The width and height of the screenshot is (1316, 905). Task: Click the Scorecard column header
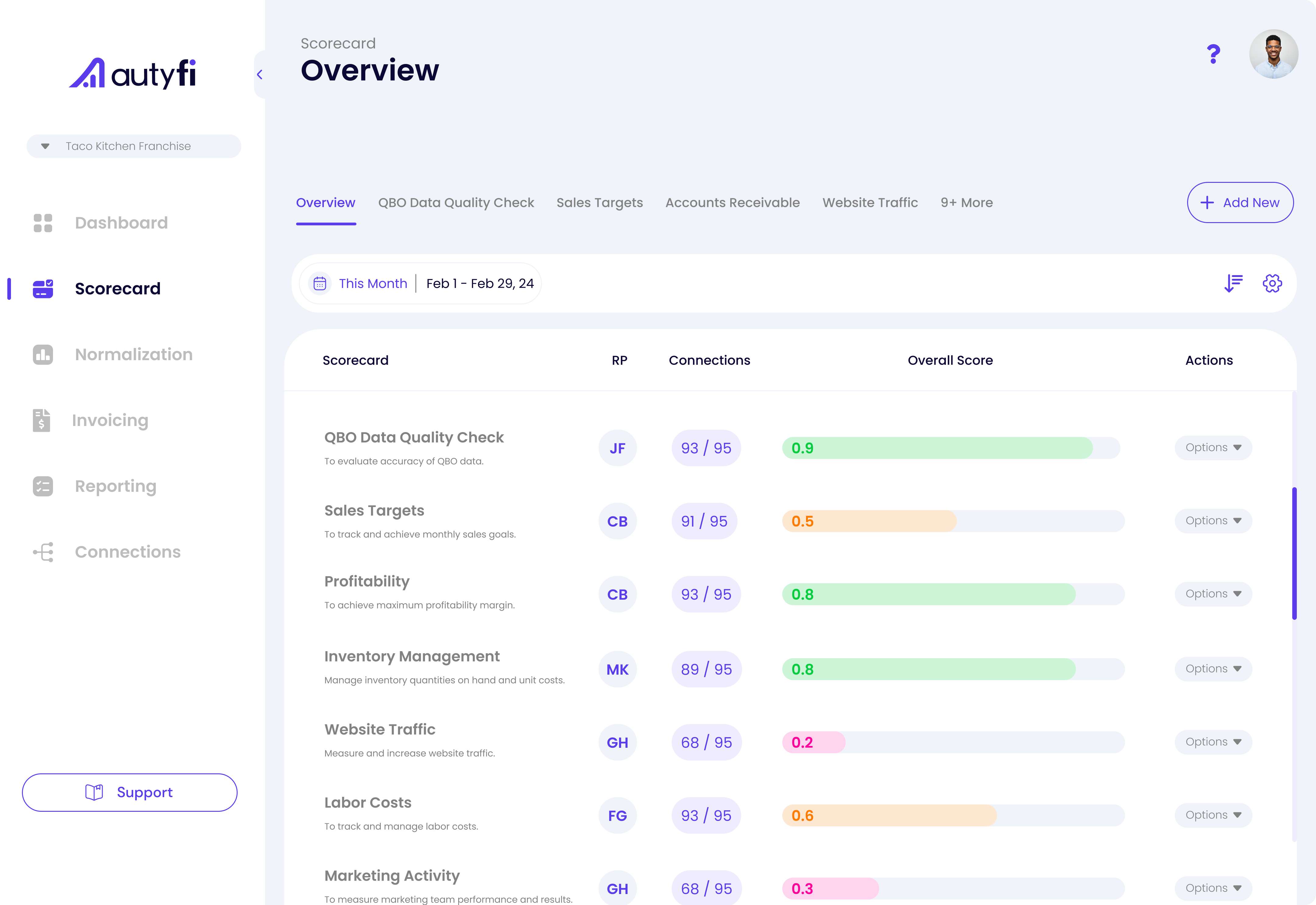click(356, 360)
